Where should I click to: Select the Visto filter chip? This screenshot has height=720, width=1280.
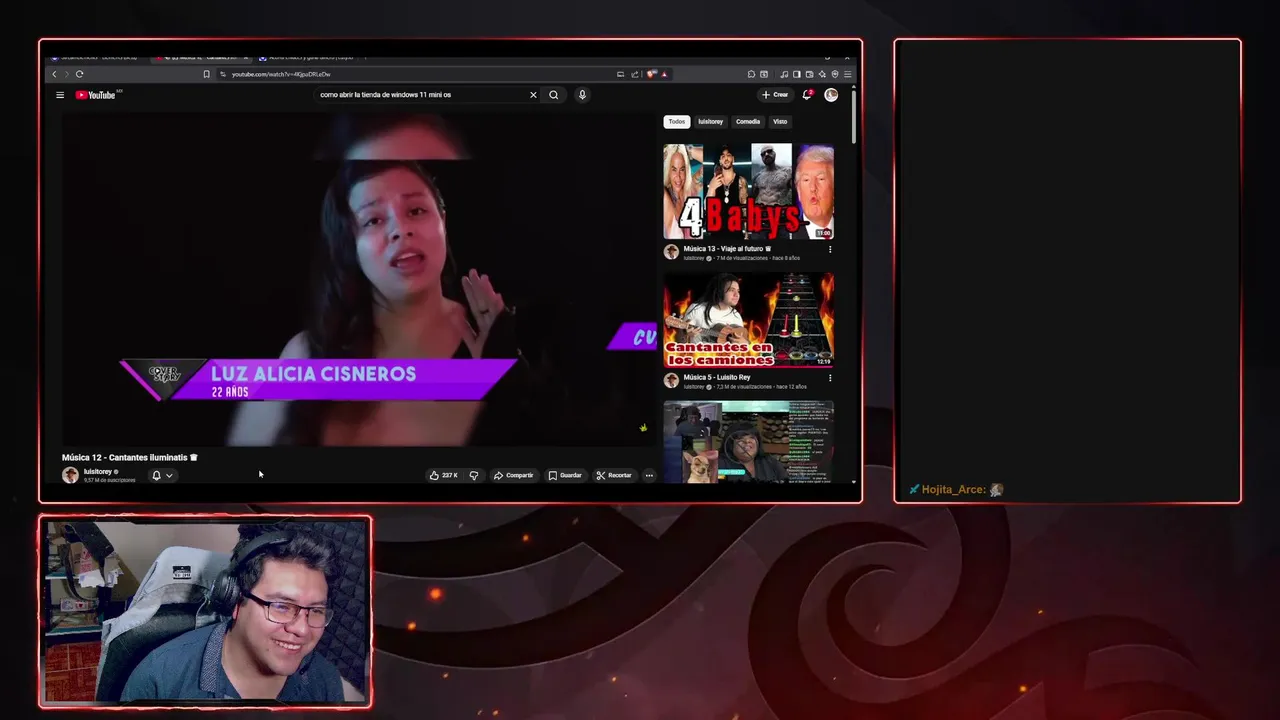click(780, 122)
